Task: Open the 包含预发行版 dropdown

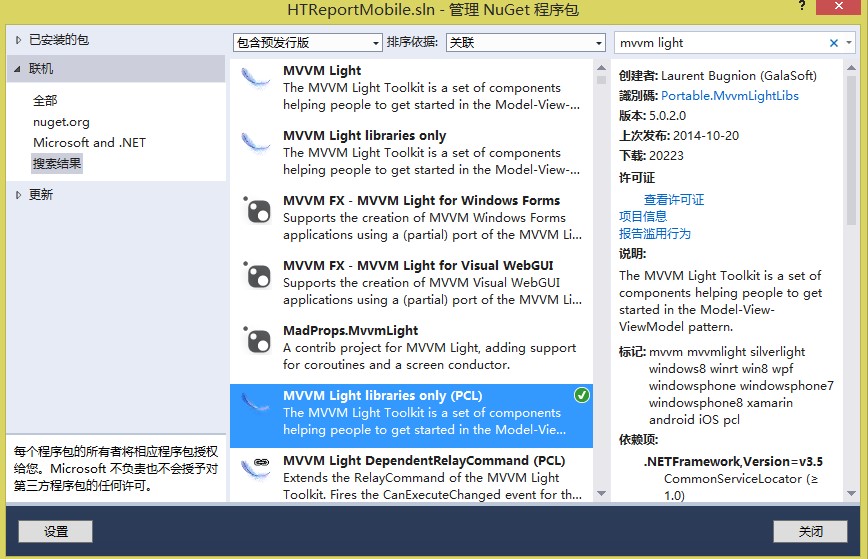Action: (308, 43)
